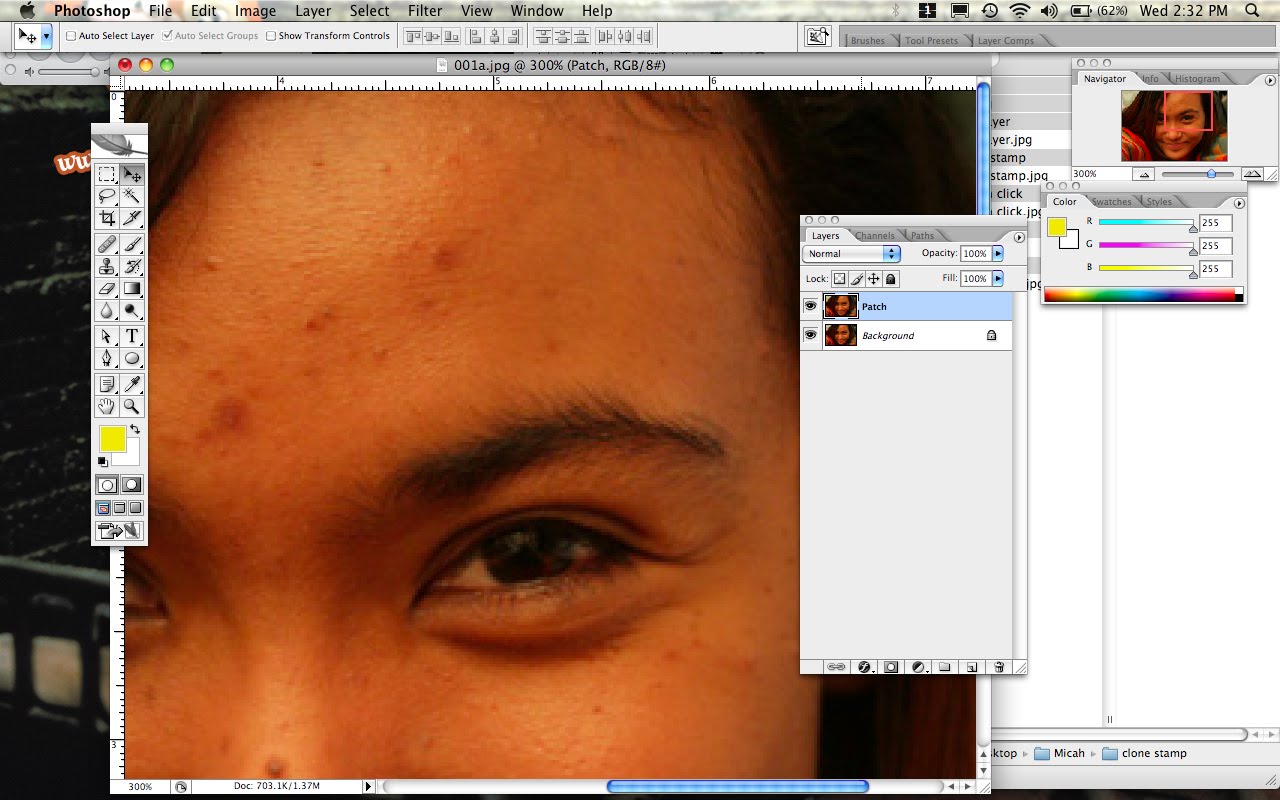Switch to the Paths tab
1280x800 pixels.
(922, 236)
